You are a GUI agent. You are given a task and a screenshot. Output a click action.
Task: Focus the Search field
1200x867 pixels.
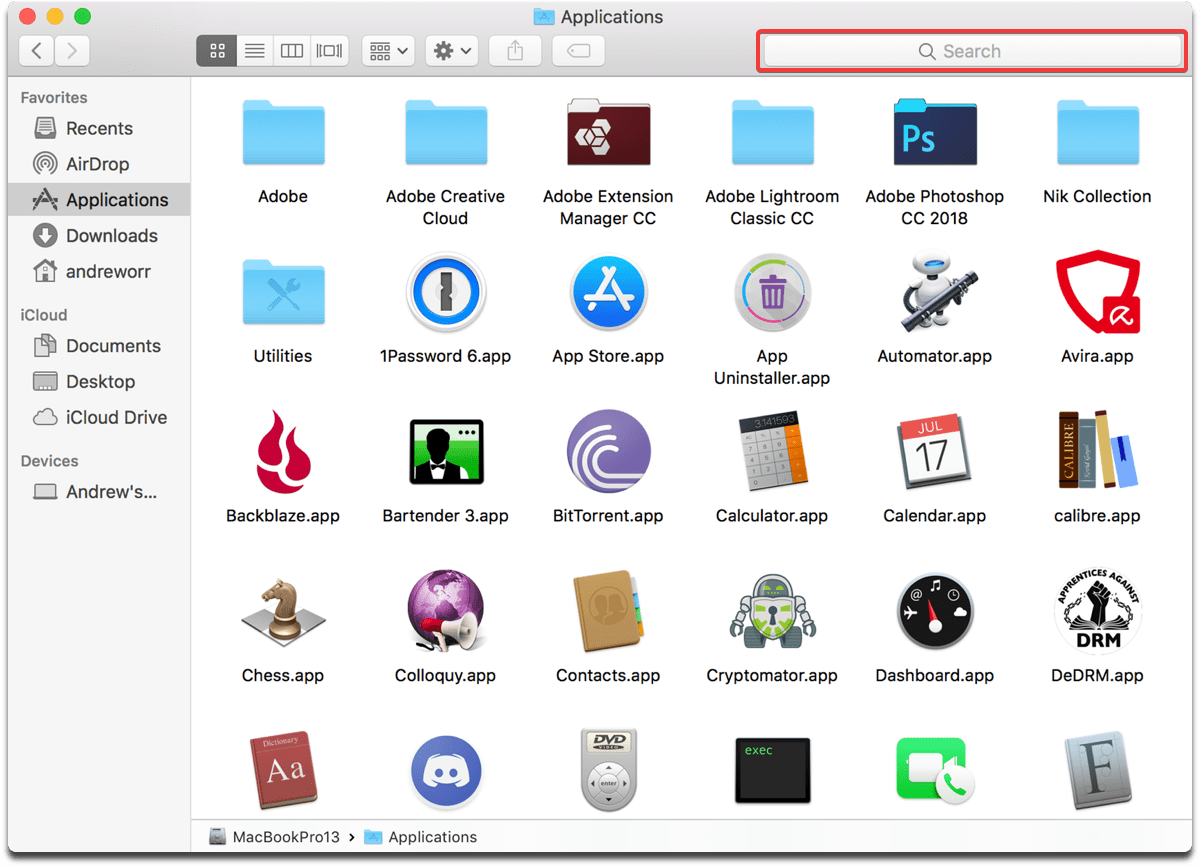(970, 51)
